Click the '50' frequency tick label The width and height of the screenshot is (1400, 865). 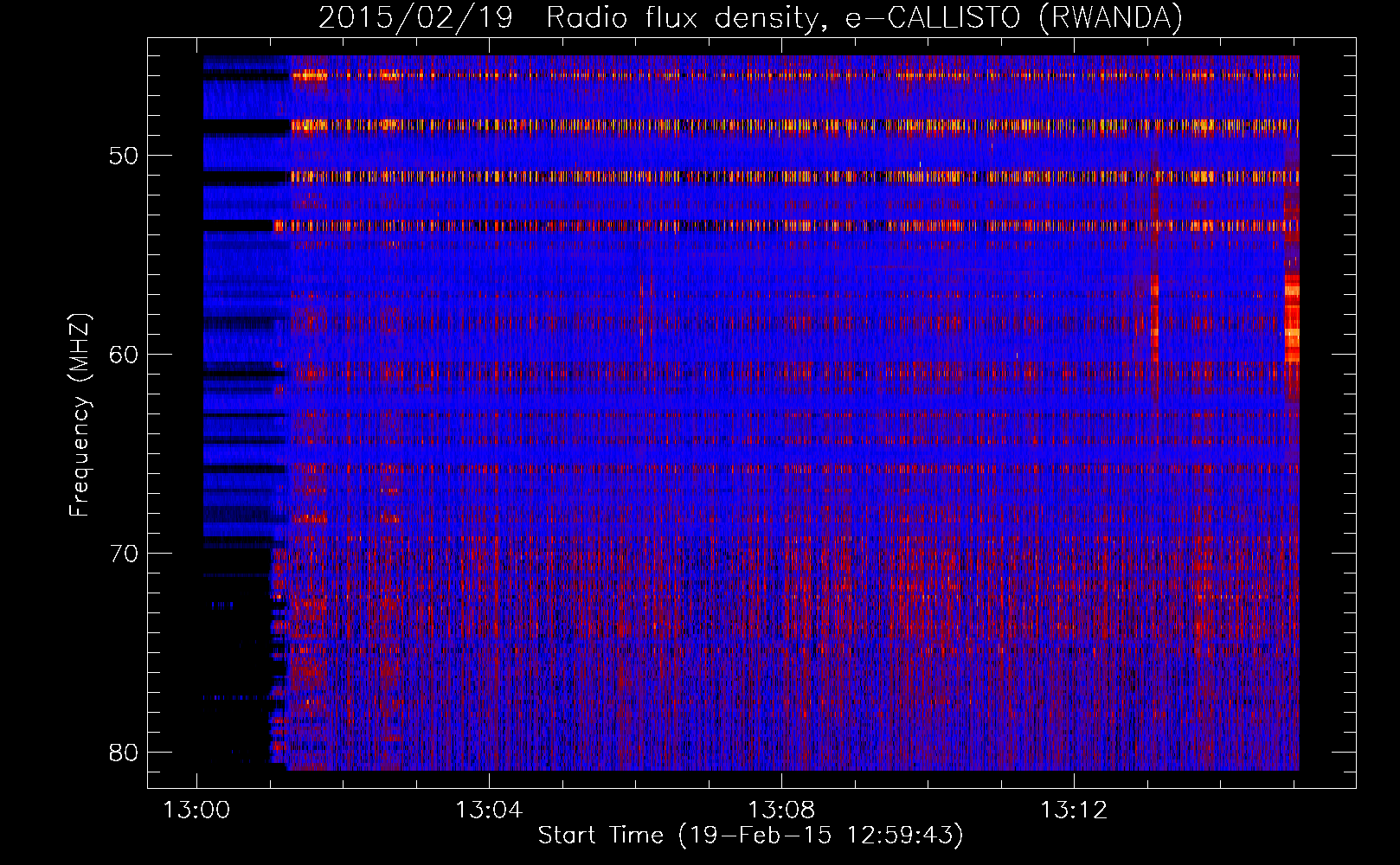pyautogui.click(x=124, y=156)
